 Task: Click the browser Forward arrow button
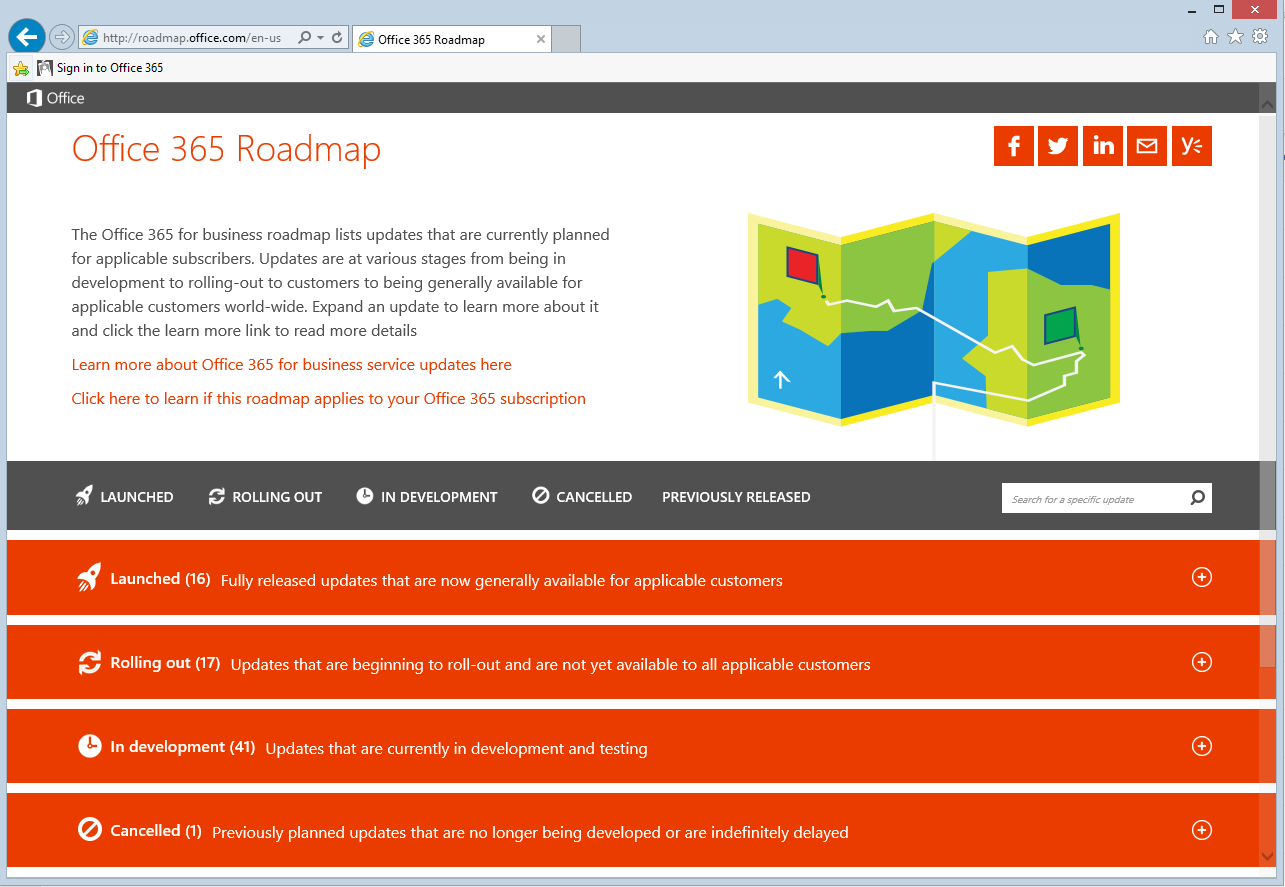point(62,38)
